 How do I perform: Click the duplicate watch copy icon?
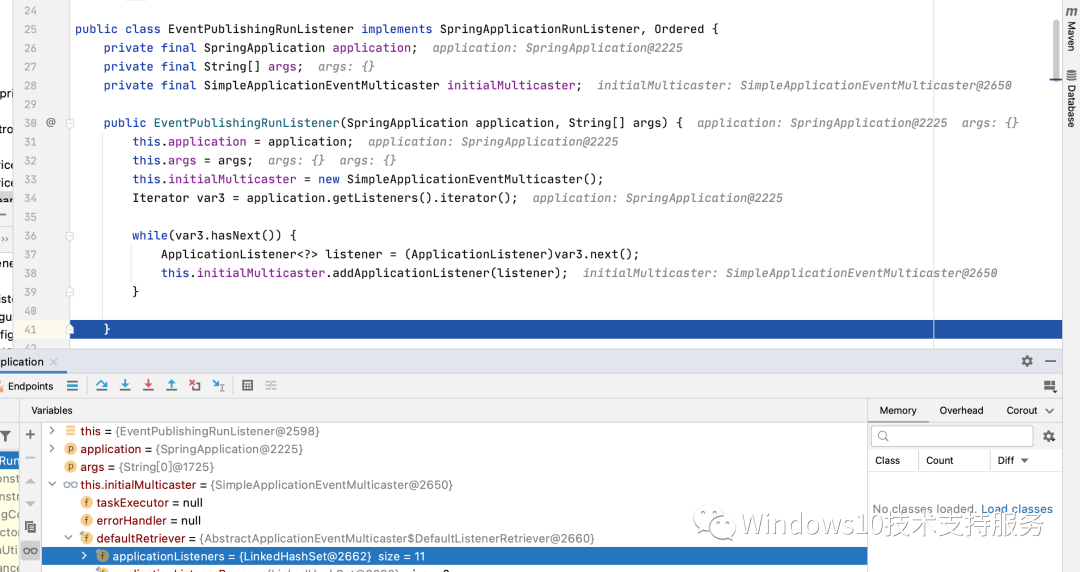point(30,527)
